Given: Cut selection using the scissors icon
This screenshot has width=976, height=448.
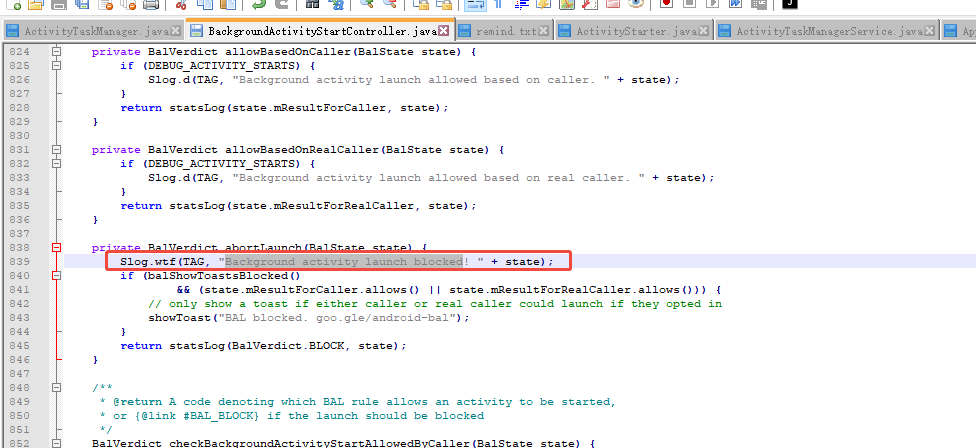Looking at the screenshot, I should (181, 4).
